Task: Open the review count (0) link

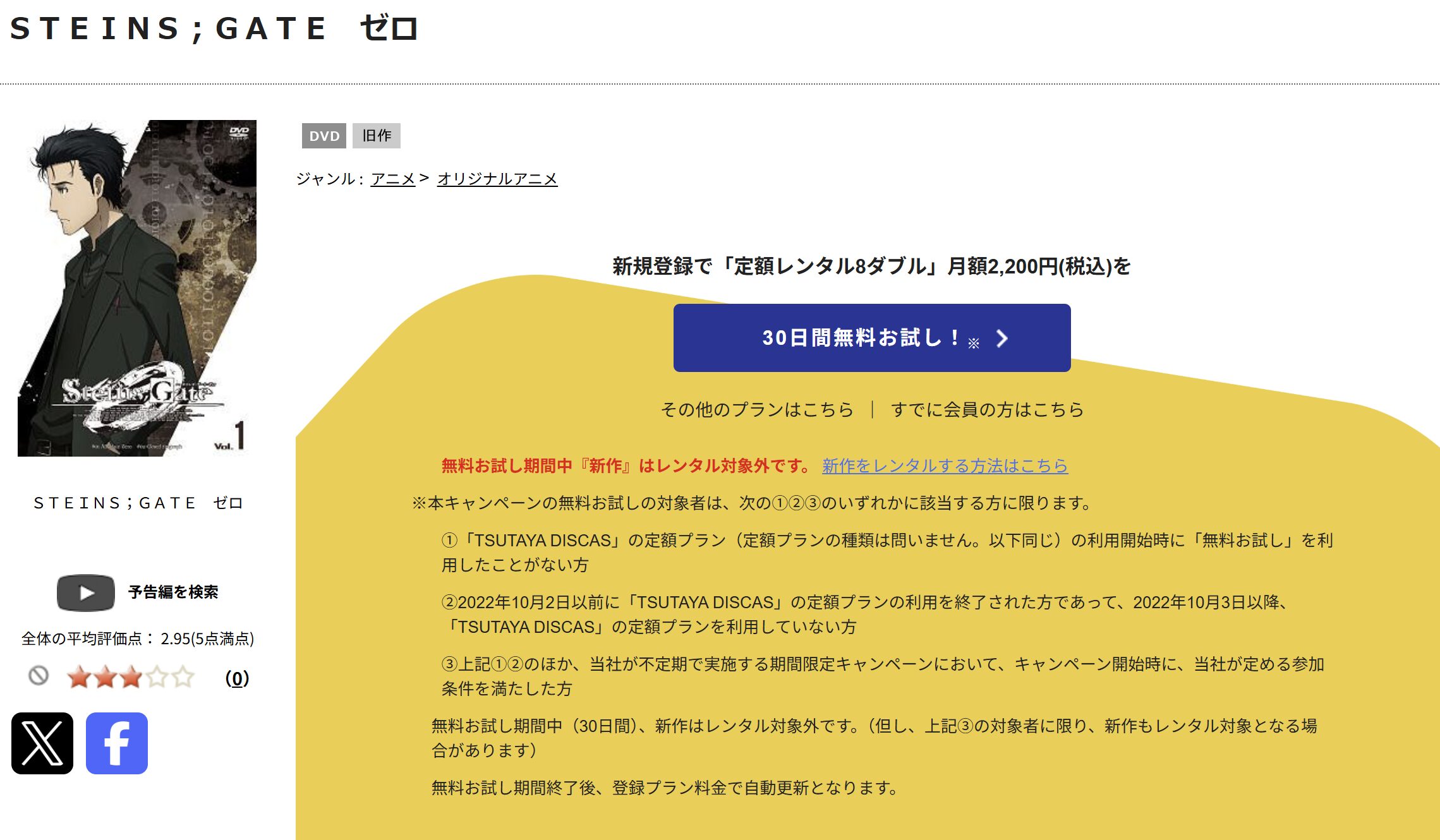Action: click(x=237, y=678)
